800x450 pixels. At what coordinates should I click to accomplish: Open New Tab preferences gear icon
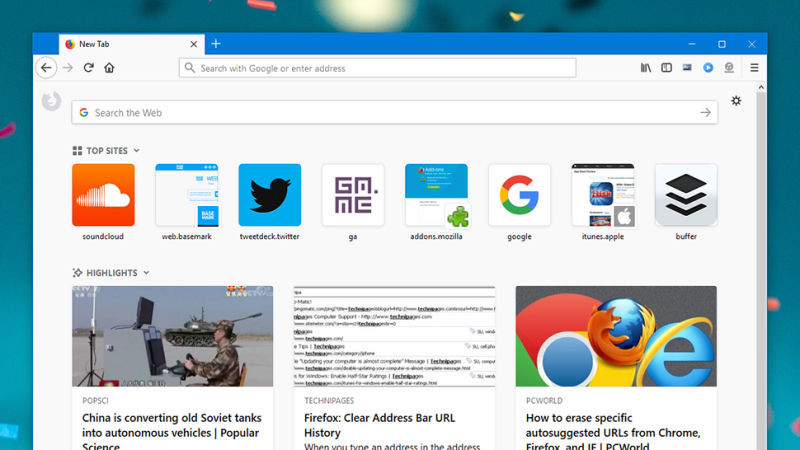737,101
